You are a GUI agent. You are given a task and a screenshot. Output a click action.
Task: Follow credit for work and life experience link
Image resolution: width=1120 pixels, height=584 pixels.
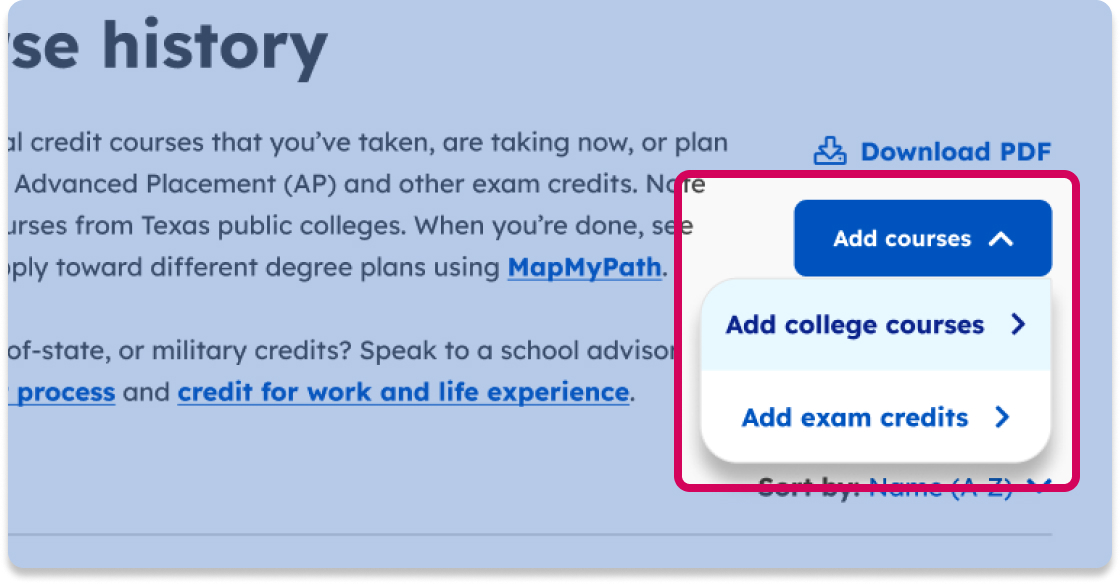tap(403, 392)
